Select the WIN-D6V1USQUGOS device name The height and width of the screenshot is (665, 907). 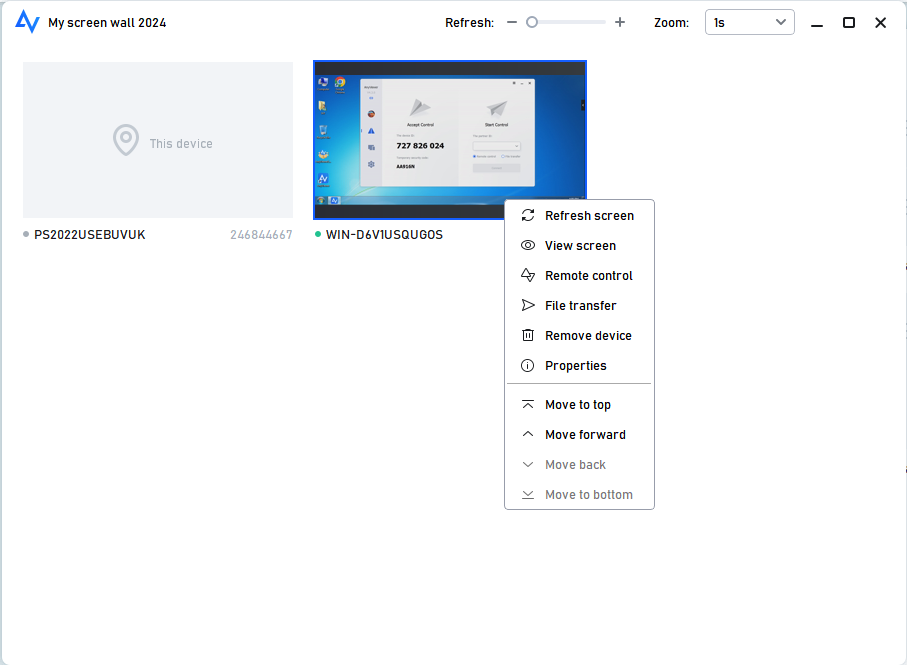pos(380,234)
